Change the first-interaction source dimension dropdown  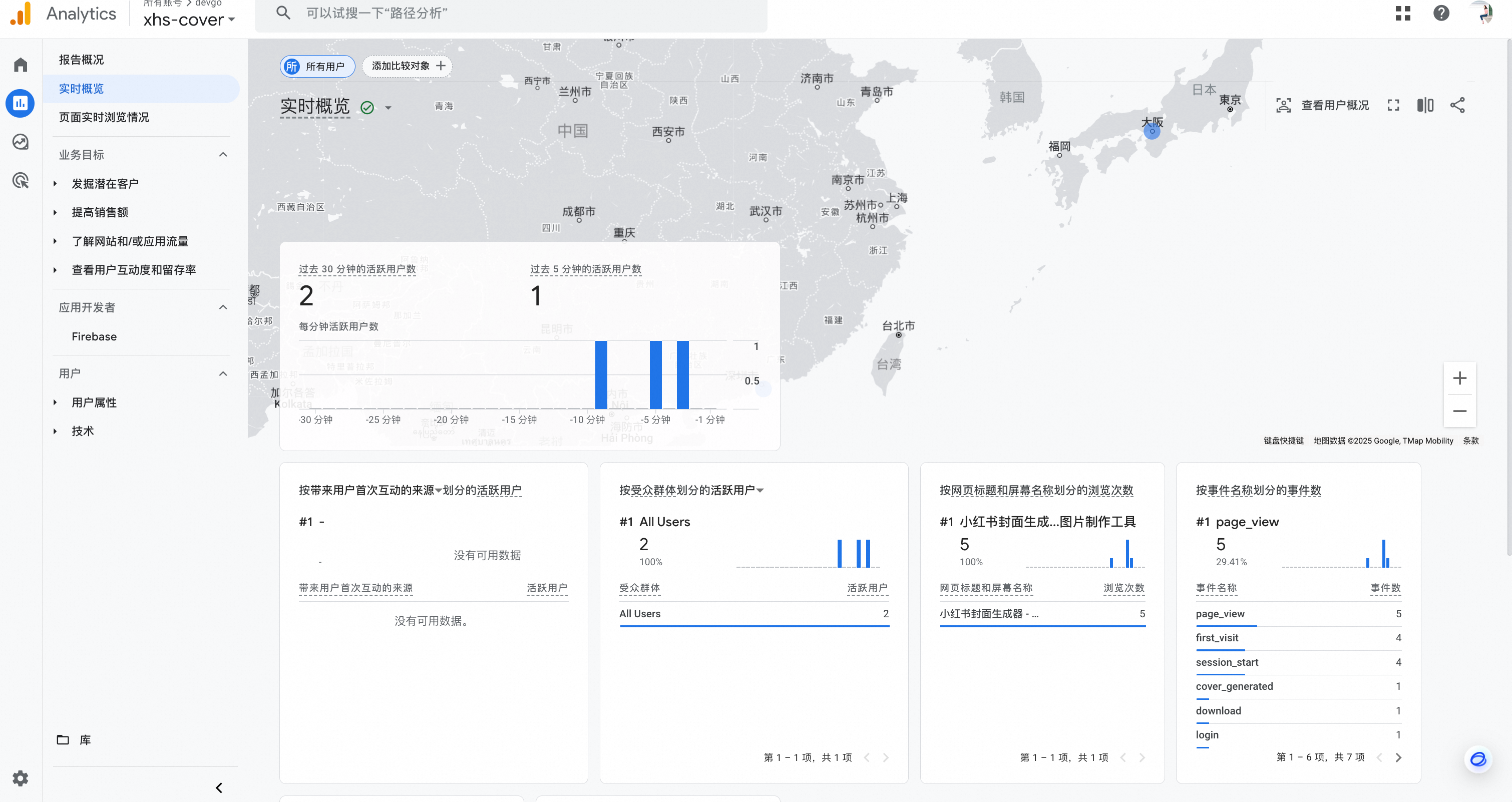point(439,490)
